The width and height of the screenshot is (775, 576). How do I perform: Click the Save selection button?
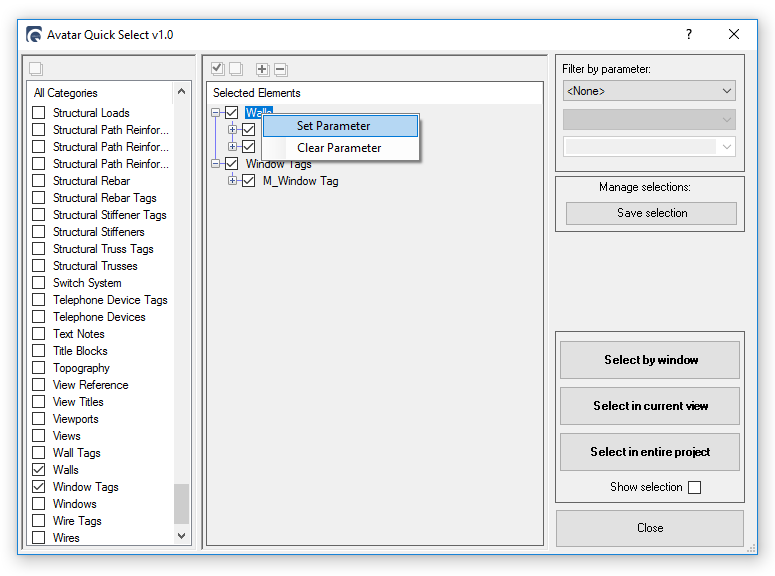tap(651, 213)
